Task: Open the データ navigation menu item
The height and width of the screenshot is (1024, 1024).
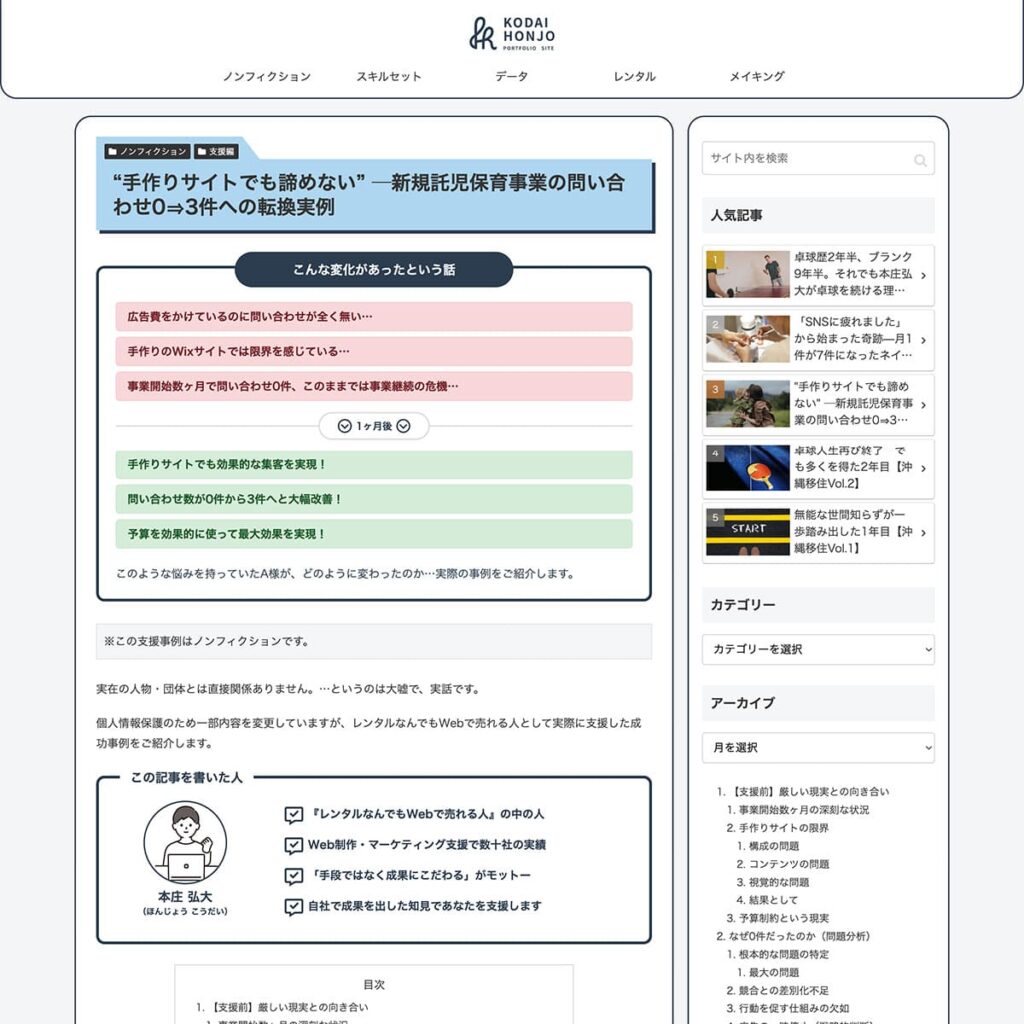Action: pos(511,76)
